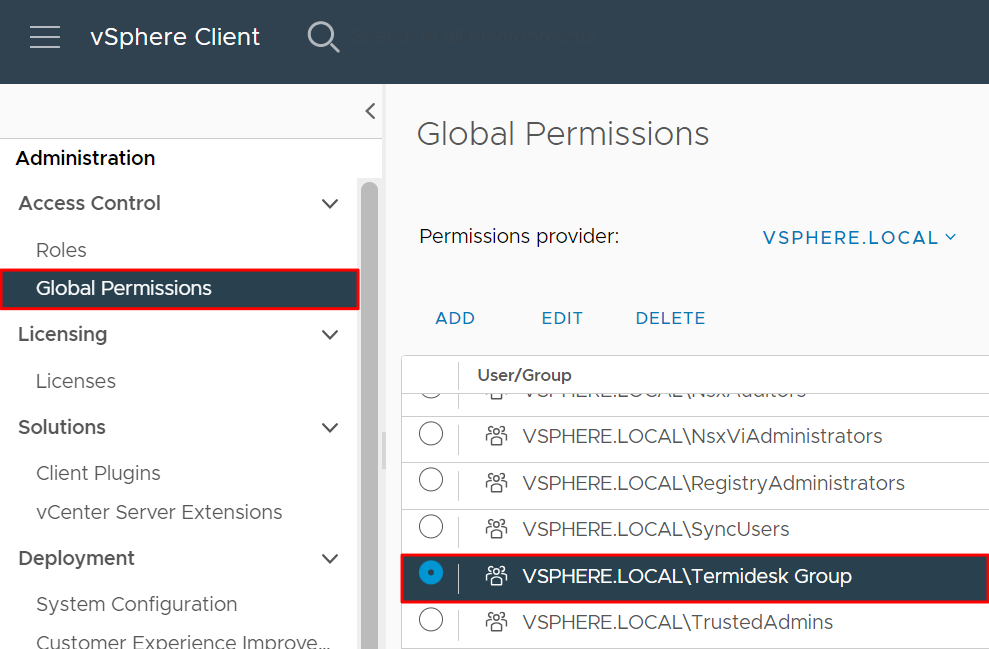Select the TrustedAdmins radio button

tap(431, 620)
